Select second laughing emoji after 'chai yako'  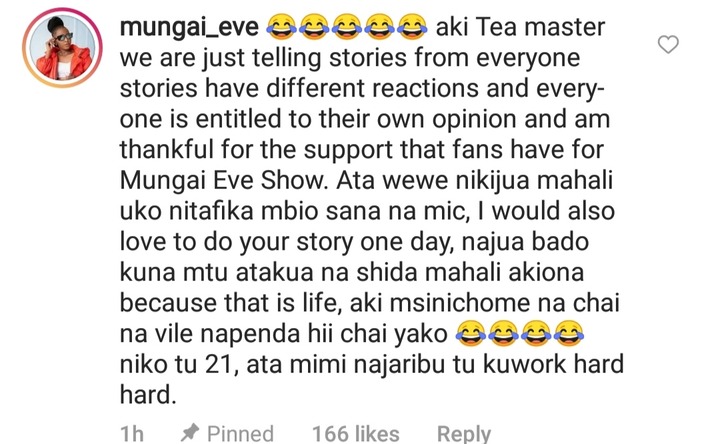504,333
